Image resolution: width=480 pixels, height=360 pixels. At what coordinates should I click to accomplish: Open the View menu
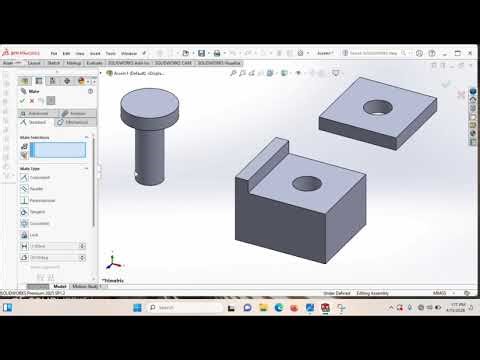[x=80, y=53]
